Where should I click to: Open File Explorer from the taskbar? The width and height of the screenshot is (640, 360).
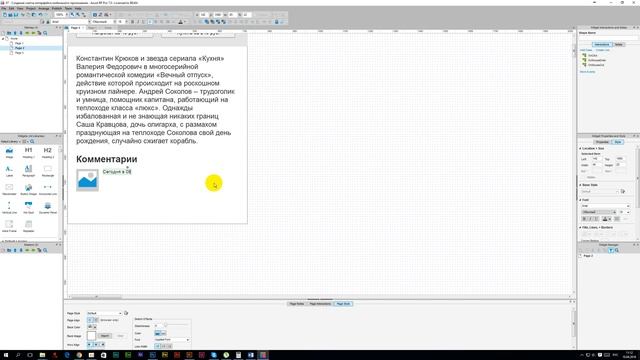[42, 355]
